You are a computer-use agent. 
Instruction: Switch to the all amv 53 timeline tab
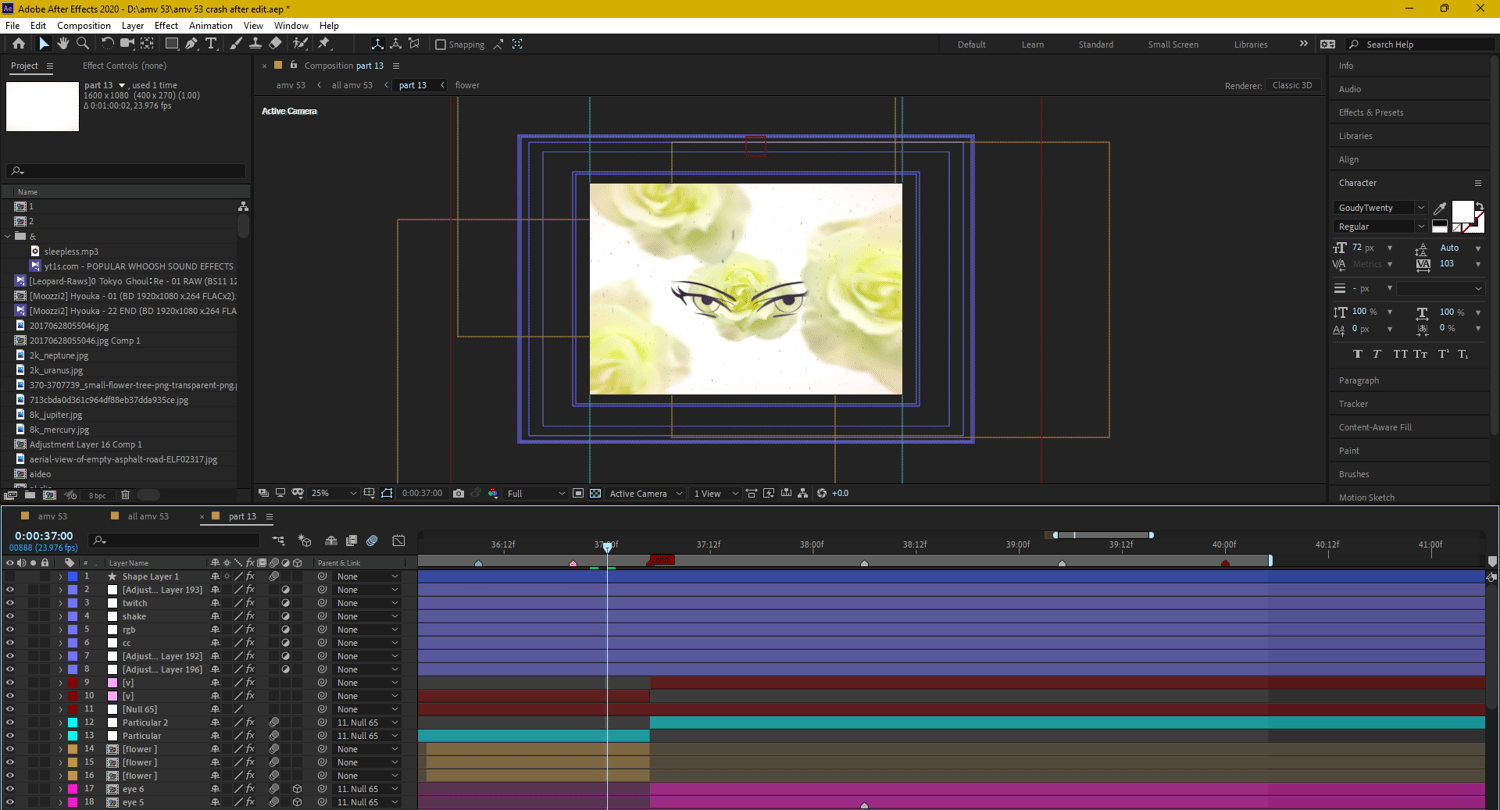click(x=147, y=517)
